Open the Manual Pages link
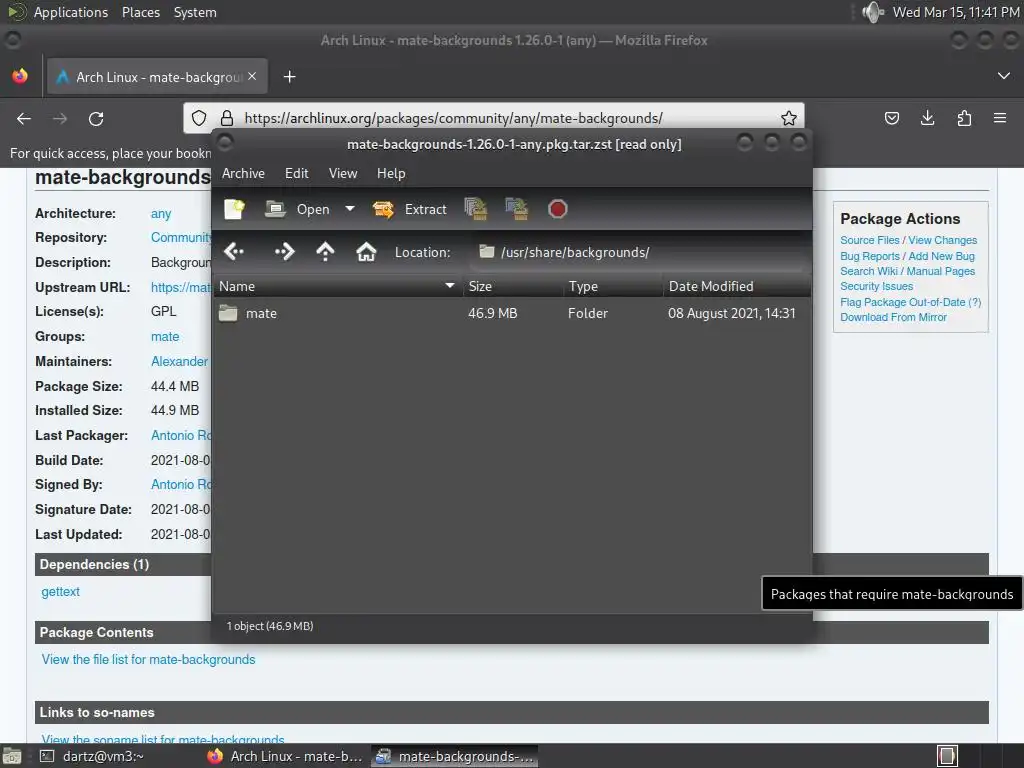Viewport: 1024px width, 768px height. [940, 271]
